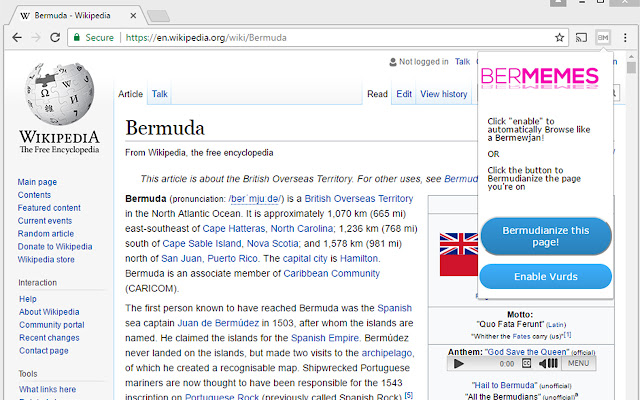Screen dimensions: 640x400
Task: Click the green Secure padlock
Action: (76, 38)
